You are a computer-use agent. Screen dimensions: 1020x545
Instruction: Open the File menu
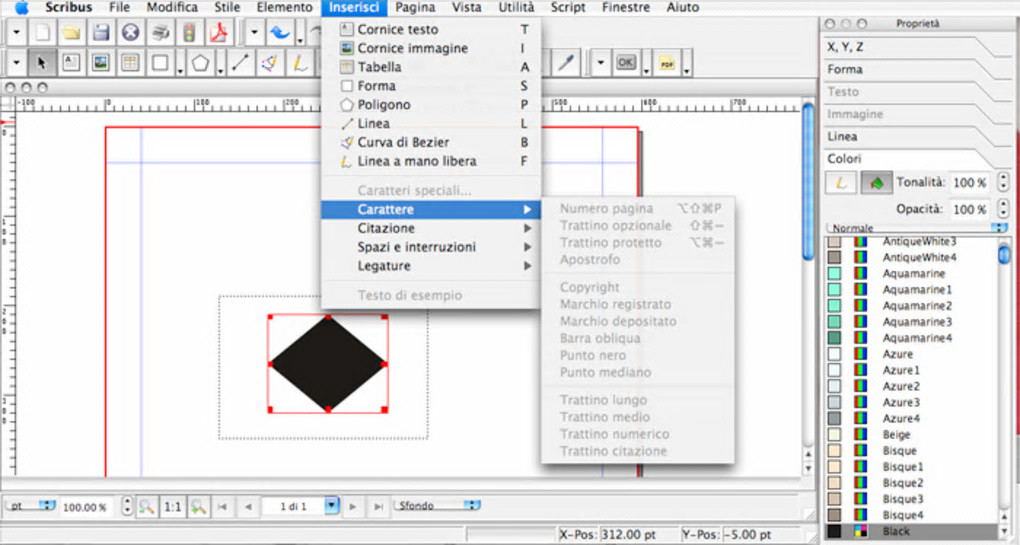pyautogui.click(x=119, y=8)
